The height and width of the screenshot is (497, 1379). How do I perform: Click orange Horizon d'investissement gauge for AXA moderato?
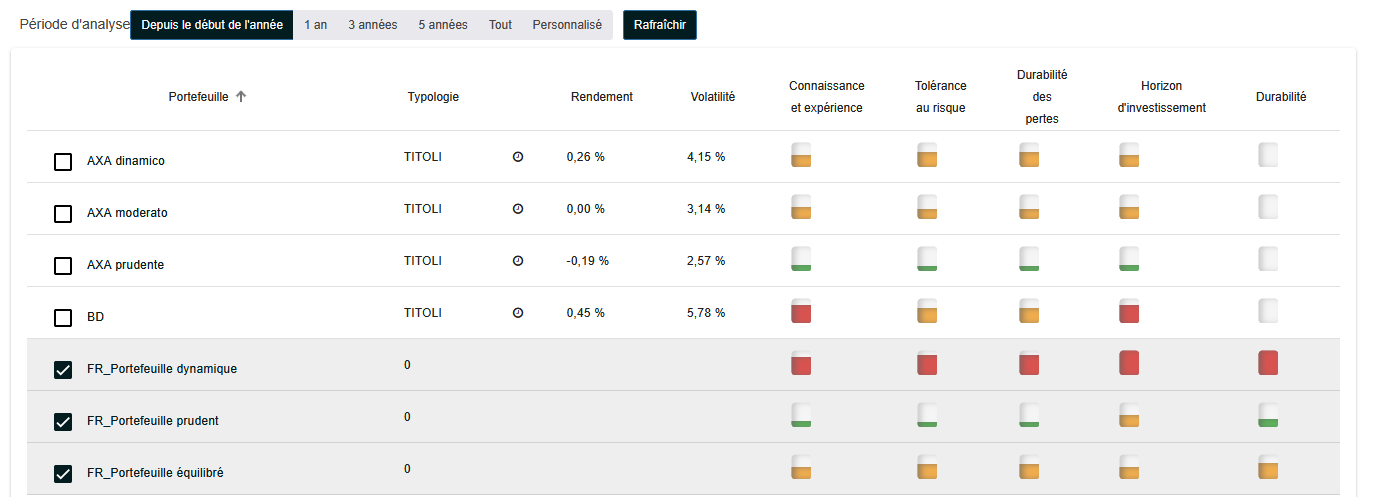point(1129,207)
